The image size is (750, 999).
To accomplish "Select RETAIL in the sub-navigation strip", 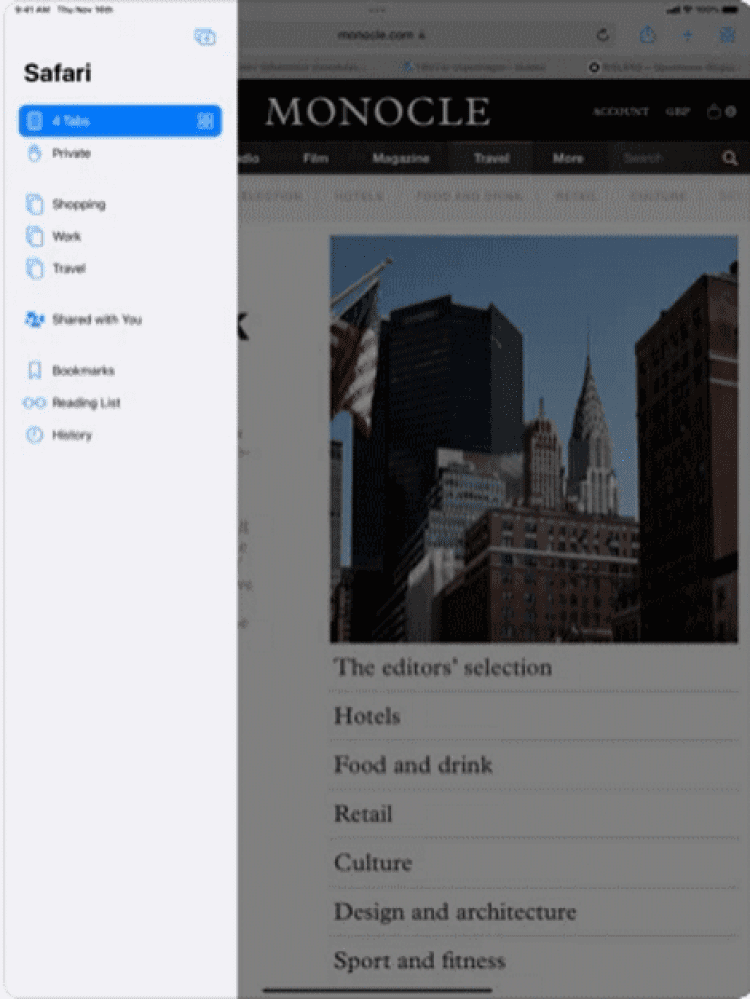I will [576, 197].
